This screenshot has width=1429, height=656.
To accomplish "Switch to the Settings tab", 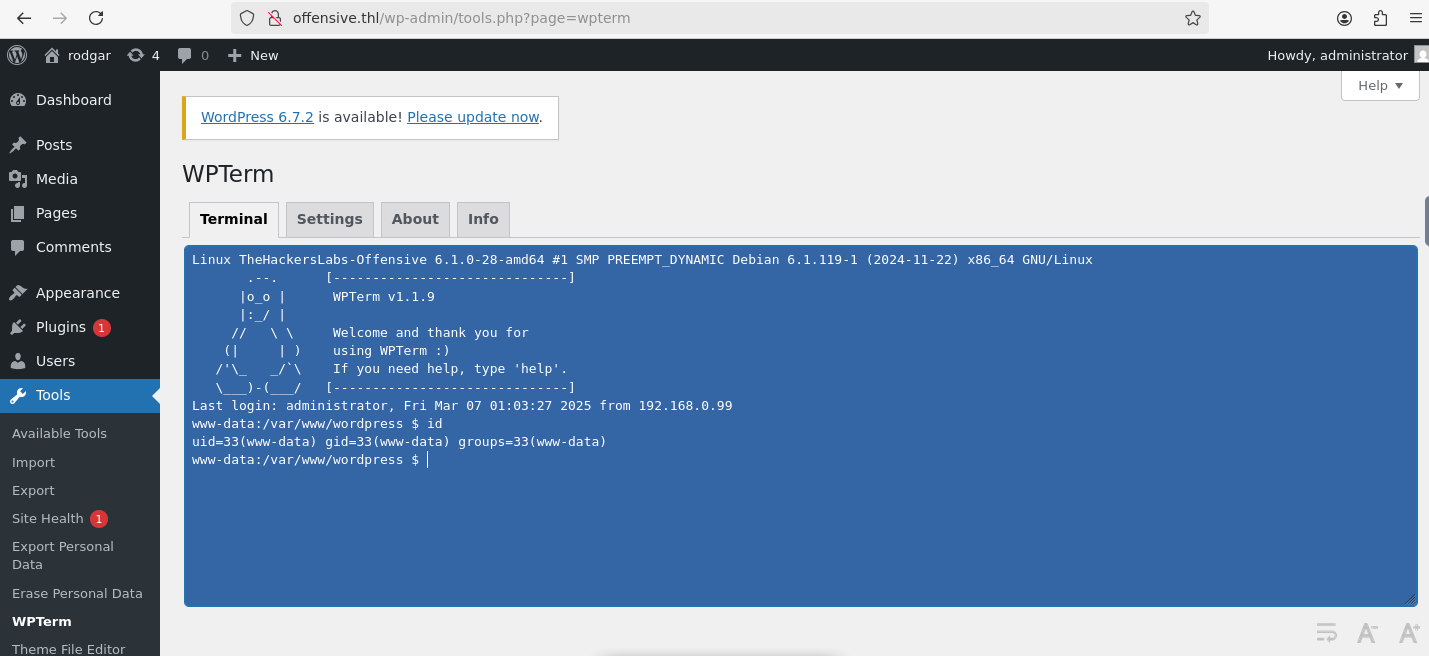I will pyautogui.click(x=330, y=219).
